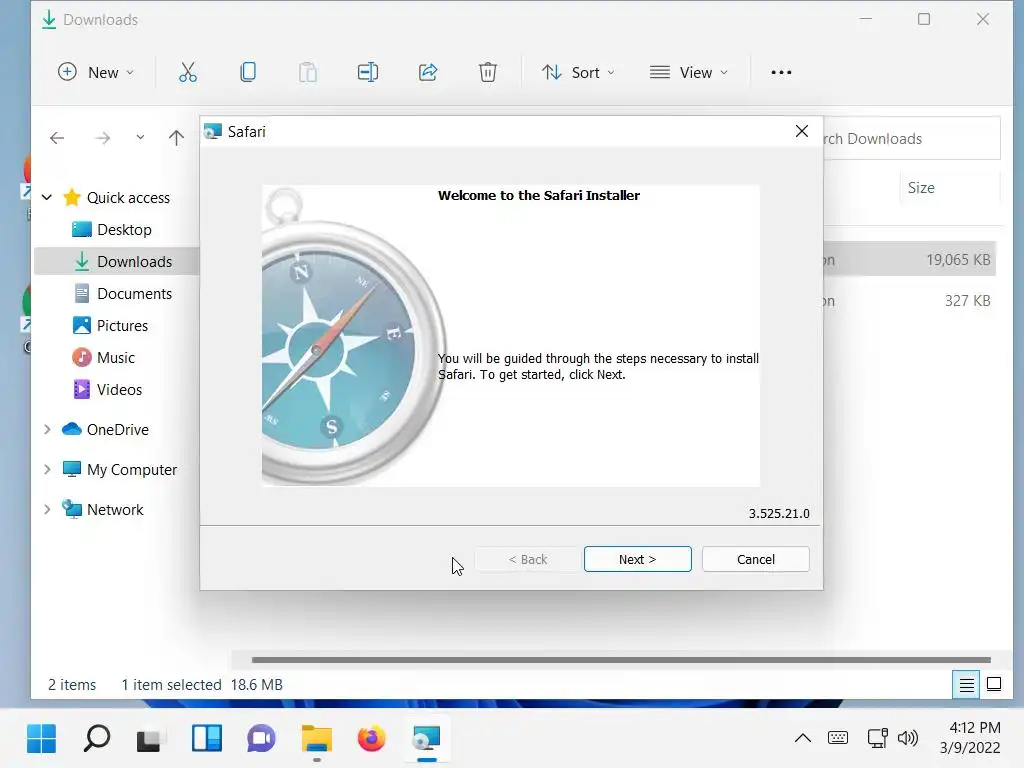The width and height of the screenshot is (1024, 768).
Task: Minimize the Downloads window
Action: (866, 19)
